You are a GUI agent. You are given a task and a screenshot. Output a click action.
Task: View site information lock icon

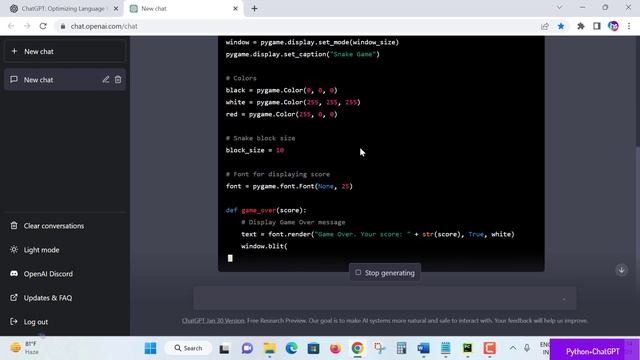[x=62, y=26]
